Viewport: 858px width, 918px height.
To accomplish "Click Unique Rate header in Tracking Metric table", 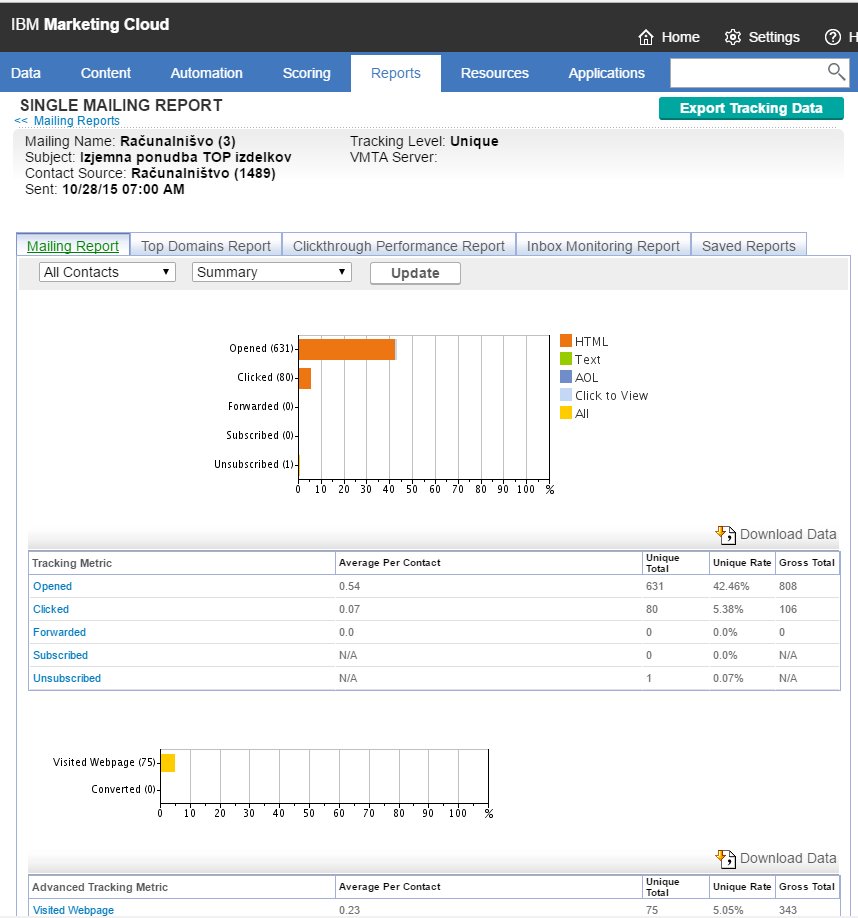I will coord(742,563).
